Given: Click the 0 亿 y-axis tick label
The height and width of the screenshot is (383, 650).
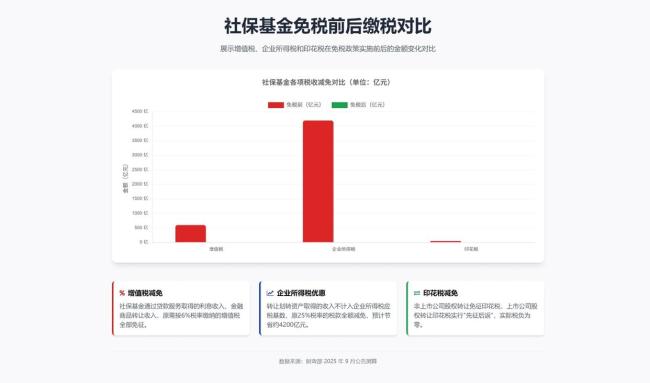Looking at the screenshot, I should [x=143, y=242].
